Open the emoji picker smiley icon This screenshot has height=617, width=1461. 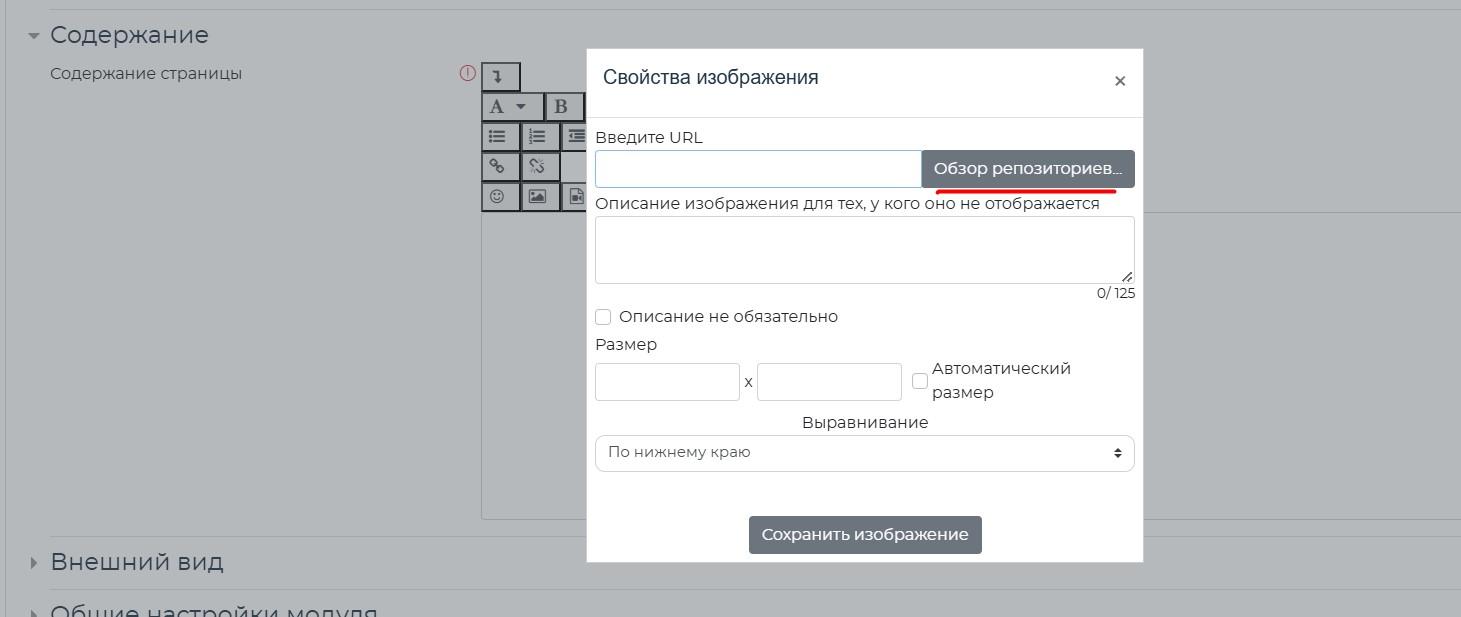point(499,197)
